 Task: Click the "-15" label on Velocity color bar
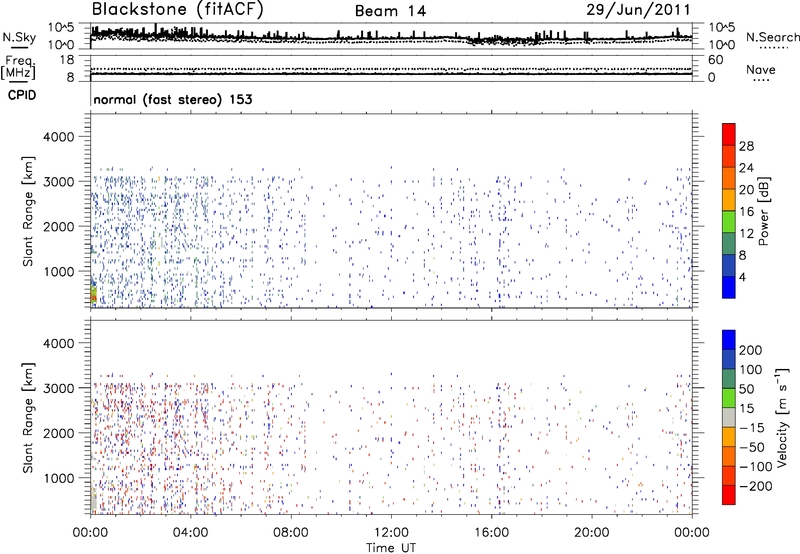[752, 427]
